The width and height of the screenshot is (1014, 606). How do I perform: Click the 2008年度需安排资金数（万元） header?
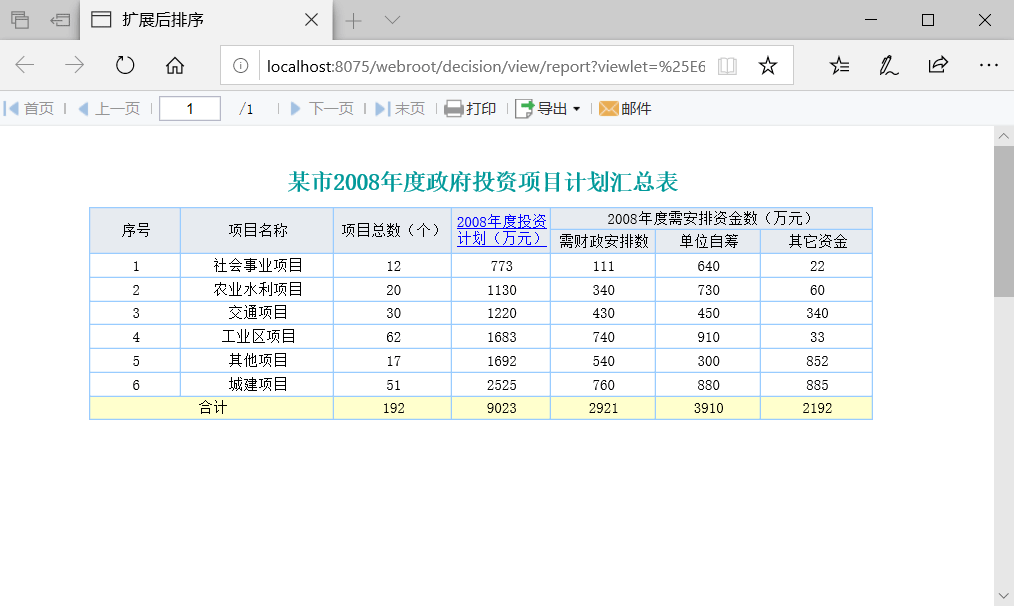[x=711, y=219]
